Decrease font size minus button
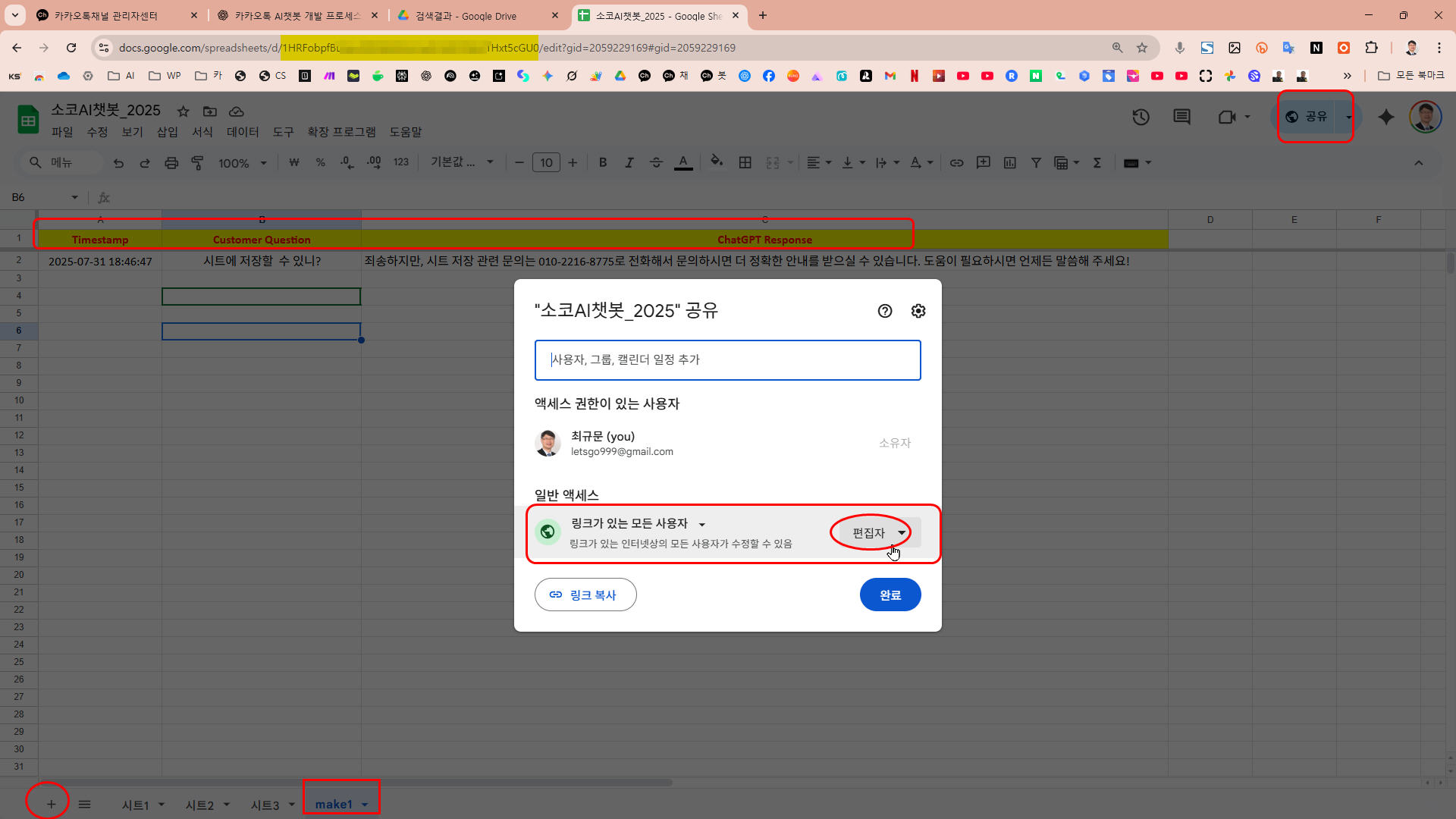 tap(519, 162)
